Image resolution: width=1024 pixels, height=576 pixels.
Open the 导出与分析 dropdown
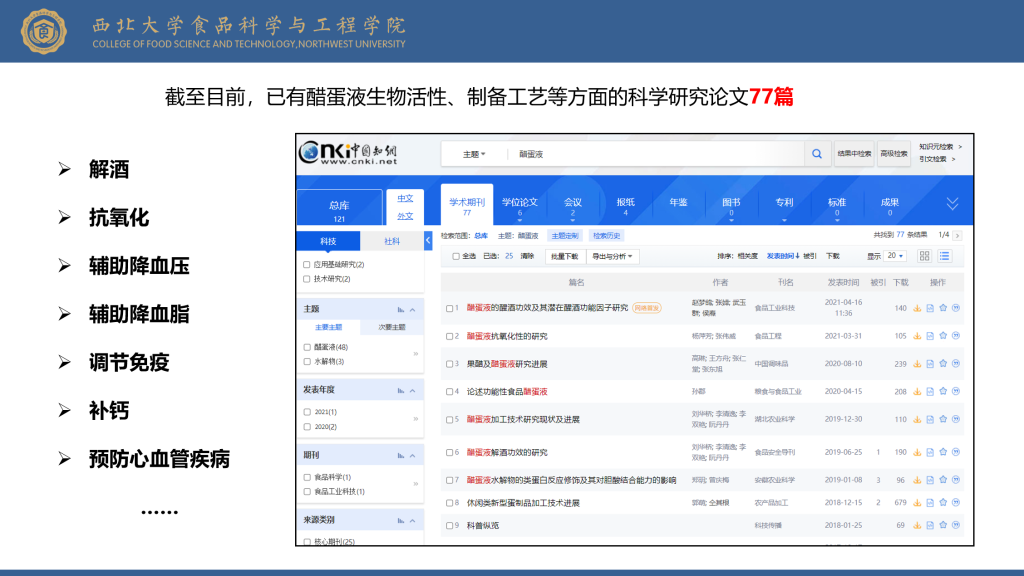[x=614, y=256]
